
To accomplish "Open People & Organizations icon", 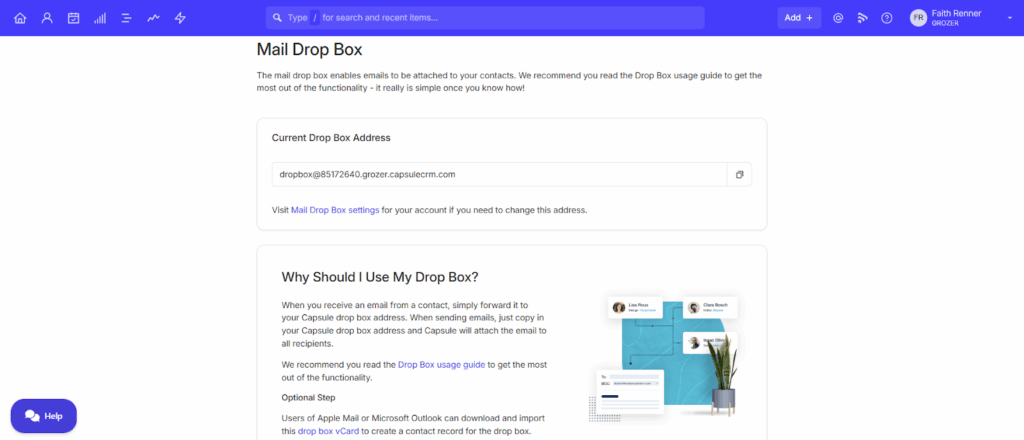I will click(47, 18).
